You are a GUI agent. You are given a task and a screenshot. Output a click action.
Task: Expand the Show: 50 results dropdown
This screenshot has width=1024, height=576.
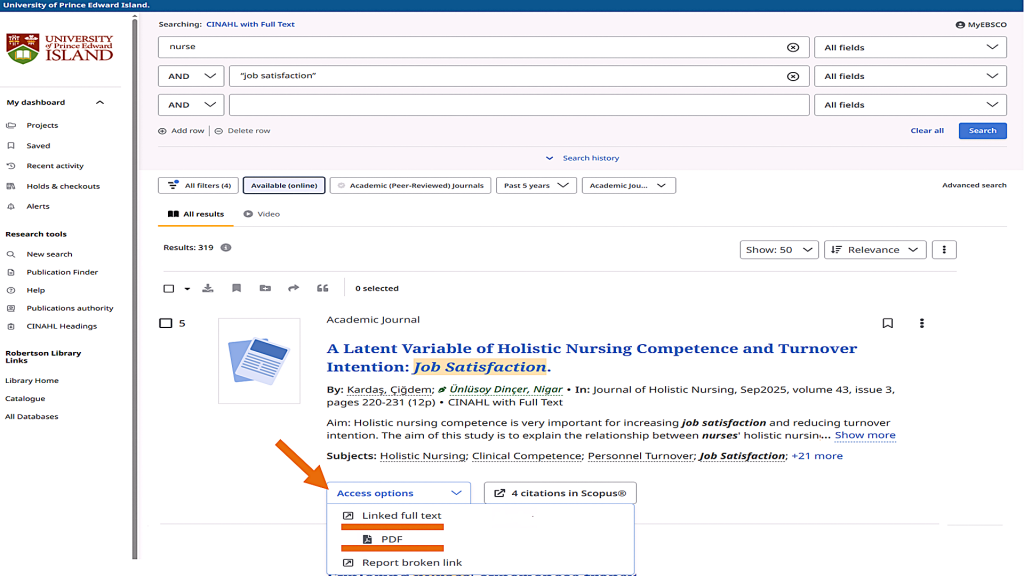click(780, 250)
